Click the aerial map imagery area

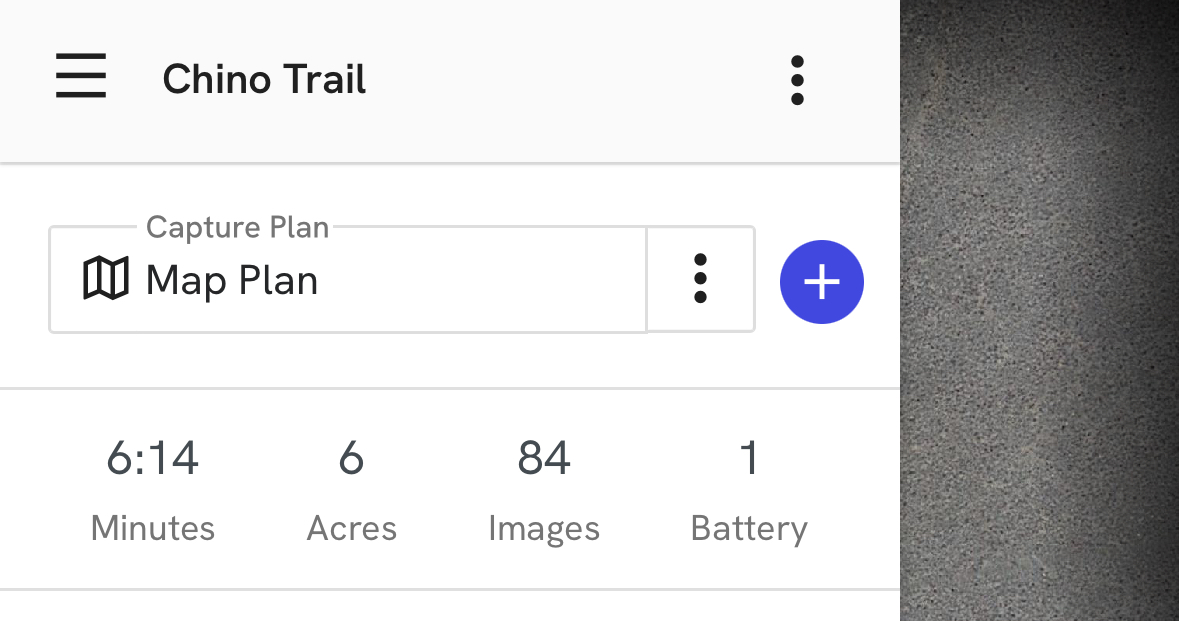click(1040, 310)
